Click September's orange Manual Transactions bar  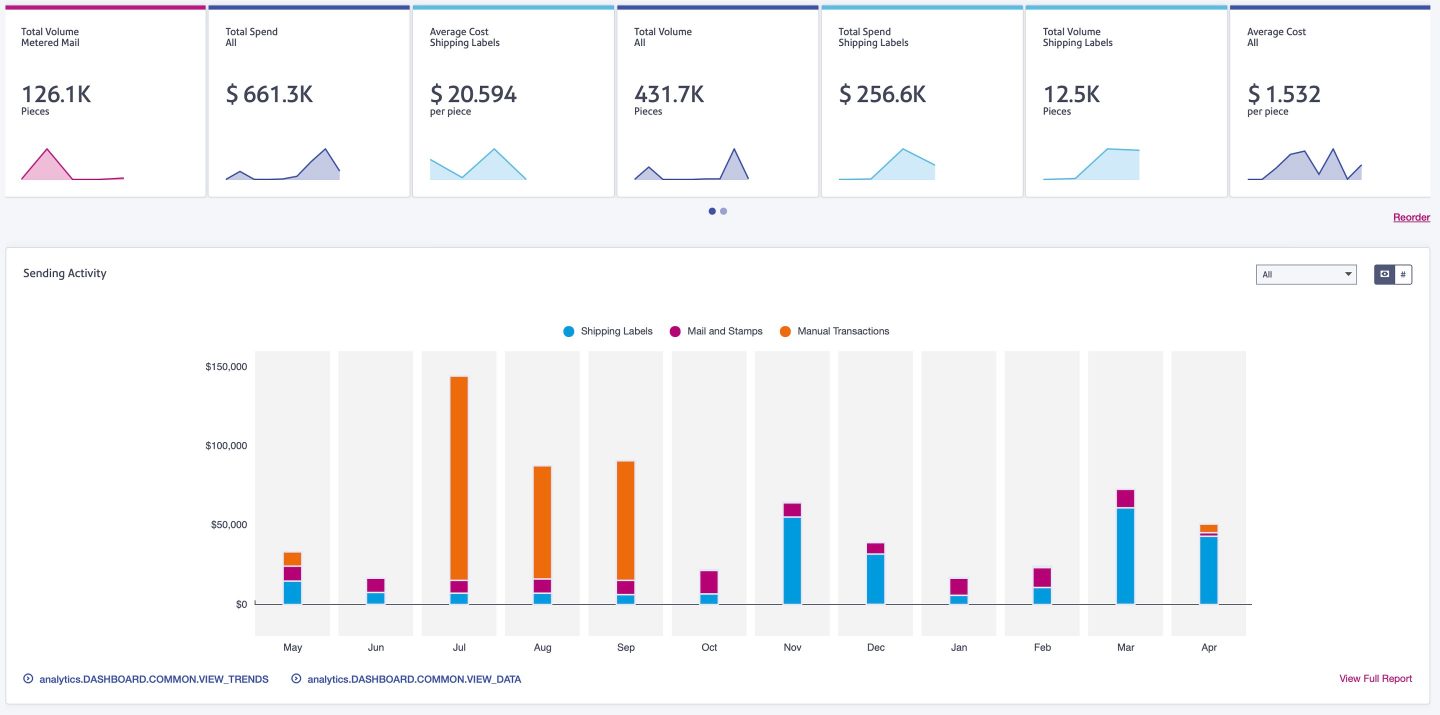tap(626, 520)
